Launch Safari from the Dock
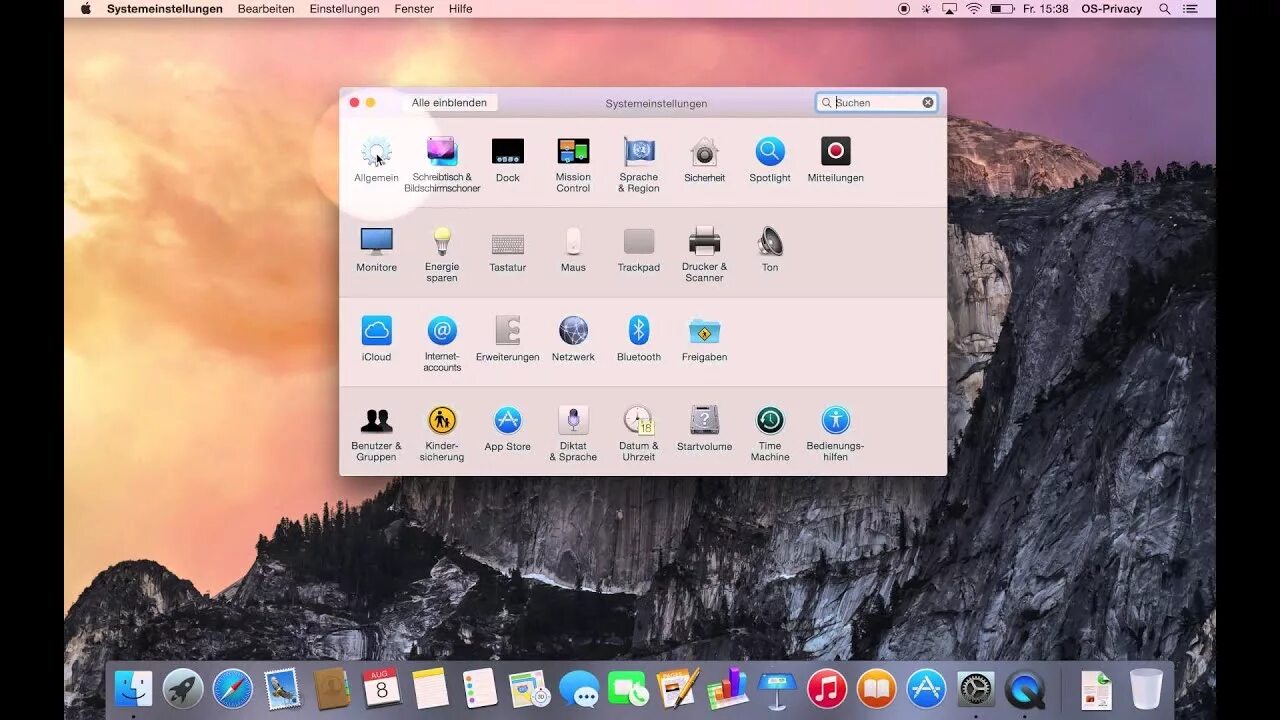 (233, 688)
